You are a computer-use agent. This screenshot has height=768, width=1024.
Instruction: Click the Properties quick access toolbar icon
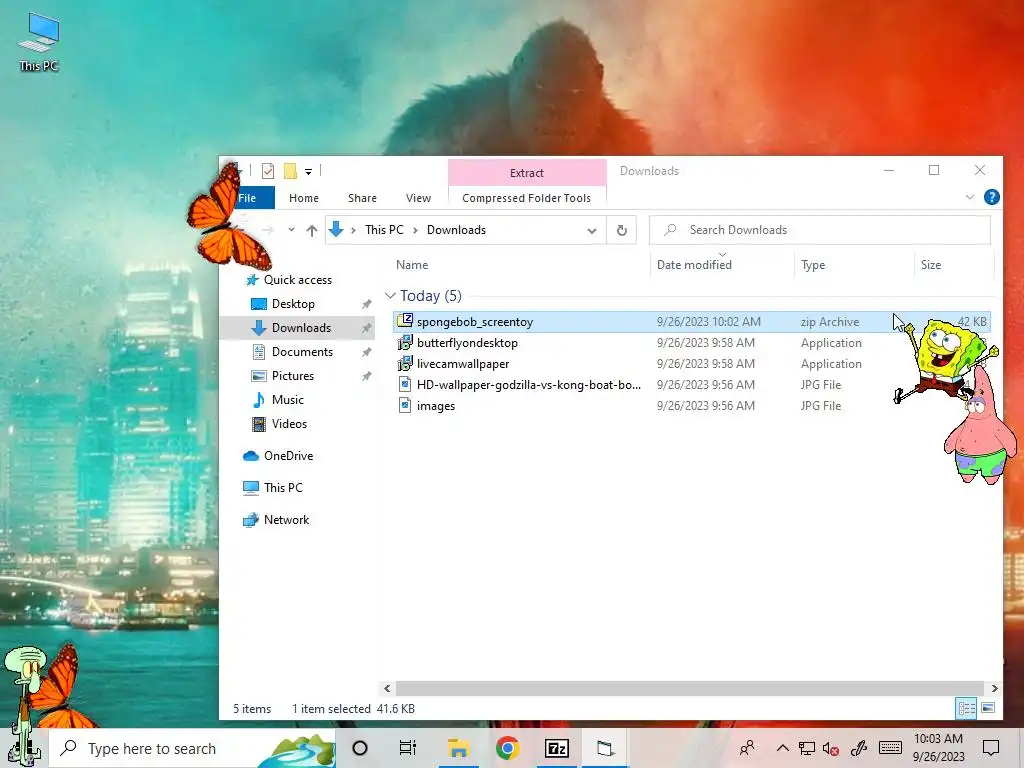[268, 171]
